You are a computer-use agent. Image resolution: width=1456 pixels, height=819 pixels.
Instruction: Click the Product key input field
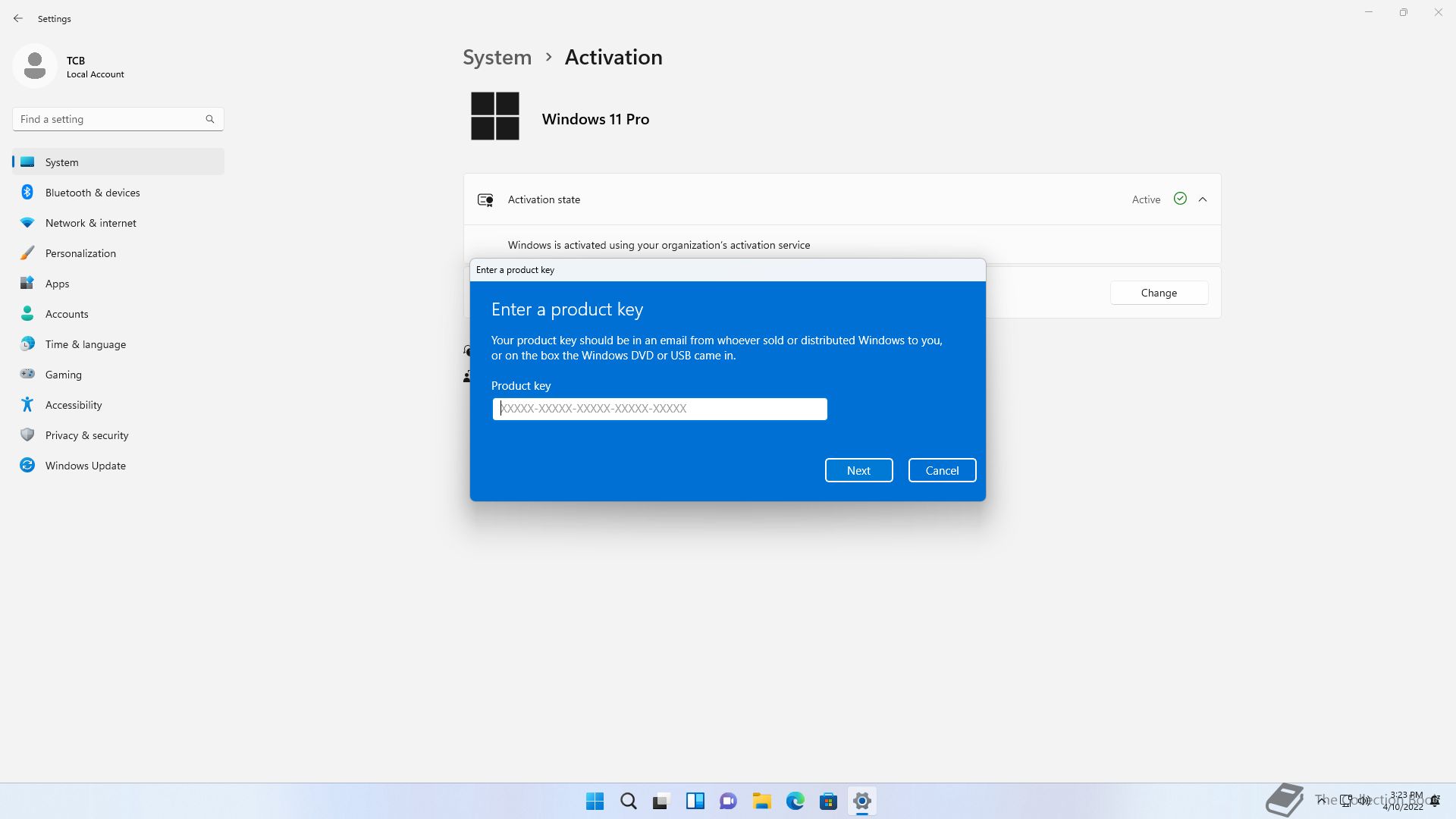[660, 409]
